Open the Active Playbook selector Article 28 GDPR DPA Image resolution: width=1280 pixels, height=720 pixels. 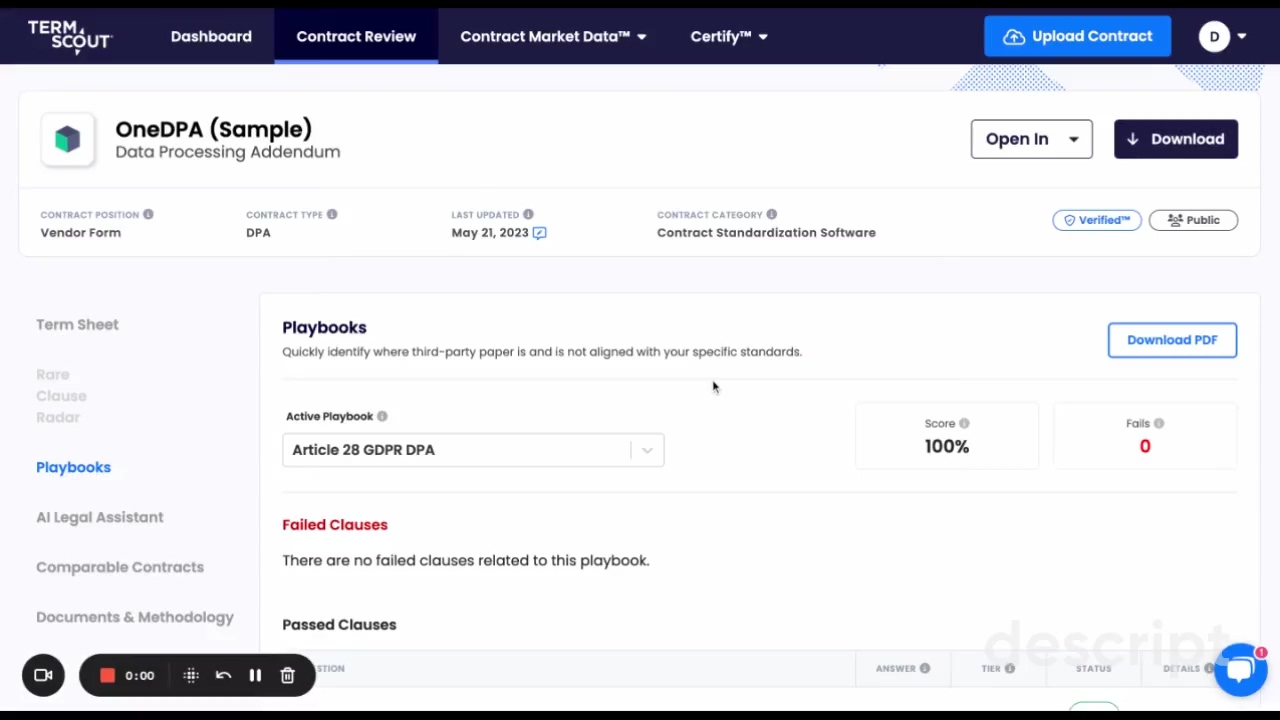(473, 450)
